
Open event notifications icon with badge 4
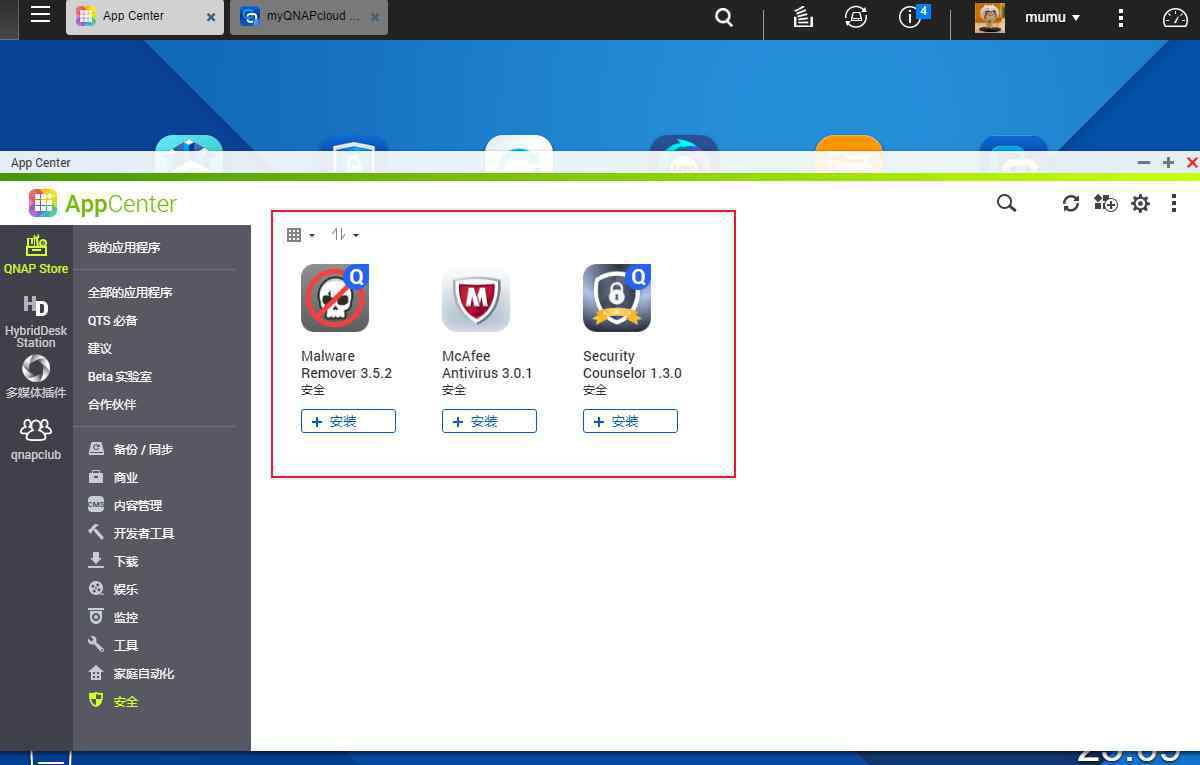pyautogui.click(x=911, y=16)
